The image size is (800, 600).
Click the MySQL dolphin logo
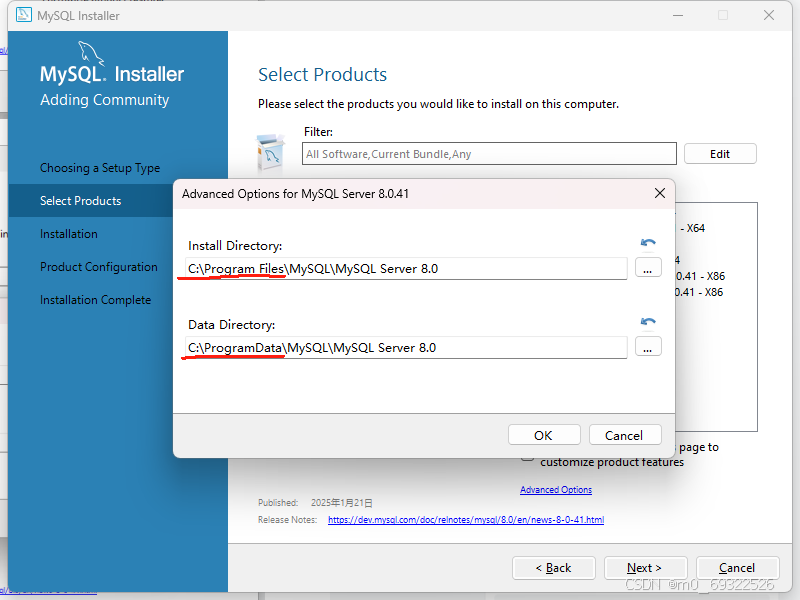pyautogui.click(x=91, y=53)
